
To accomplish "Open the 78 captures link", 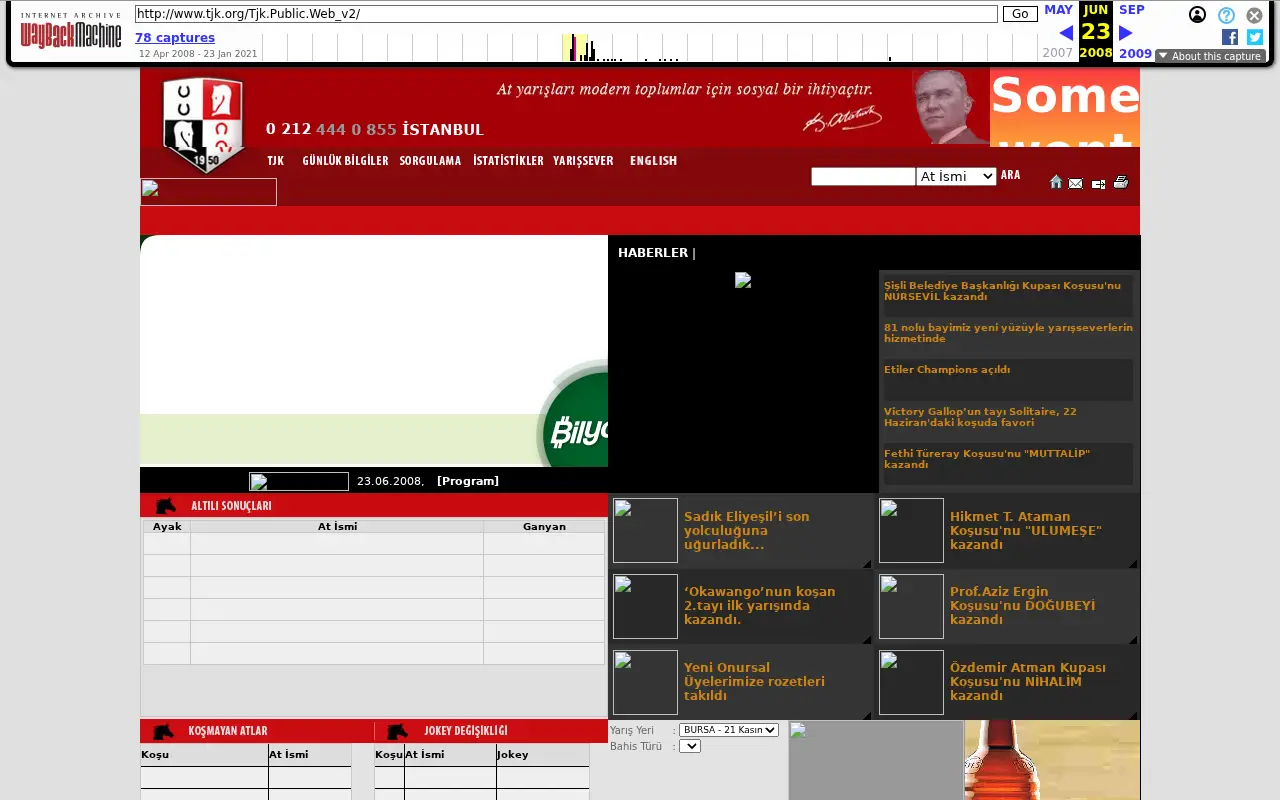I will (x=175, y=38).
